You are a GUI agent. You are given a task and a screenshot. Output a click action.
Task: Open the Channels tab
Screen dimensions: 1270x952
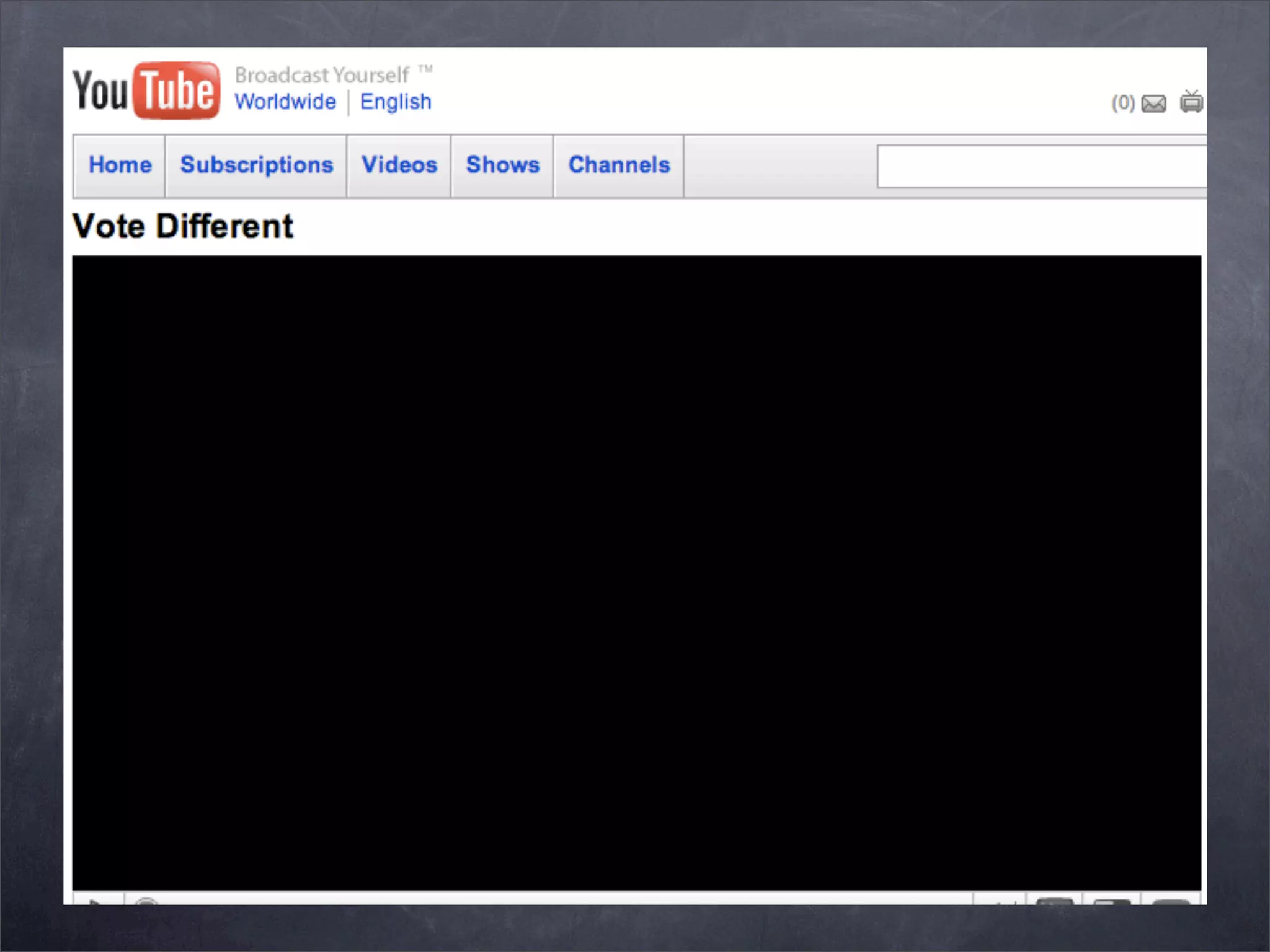[619, 165]
